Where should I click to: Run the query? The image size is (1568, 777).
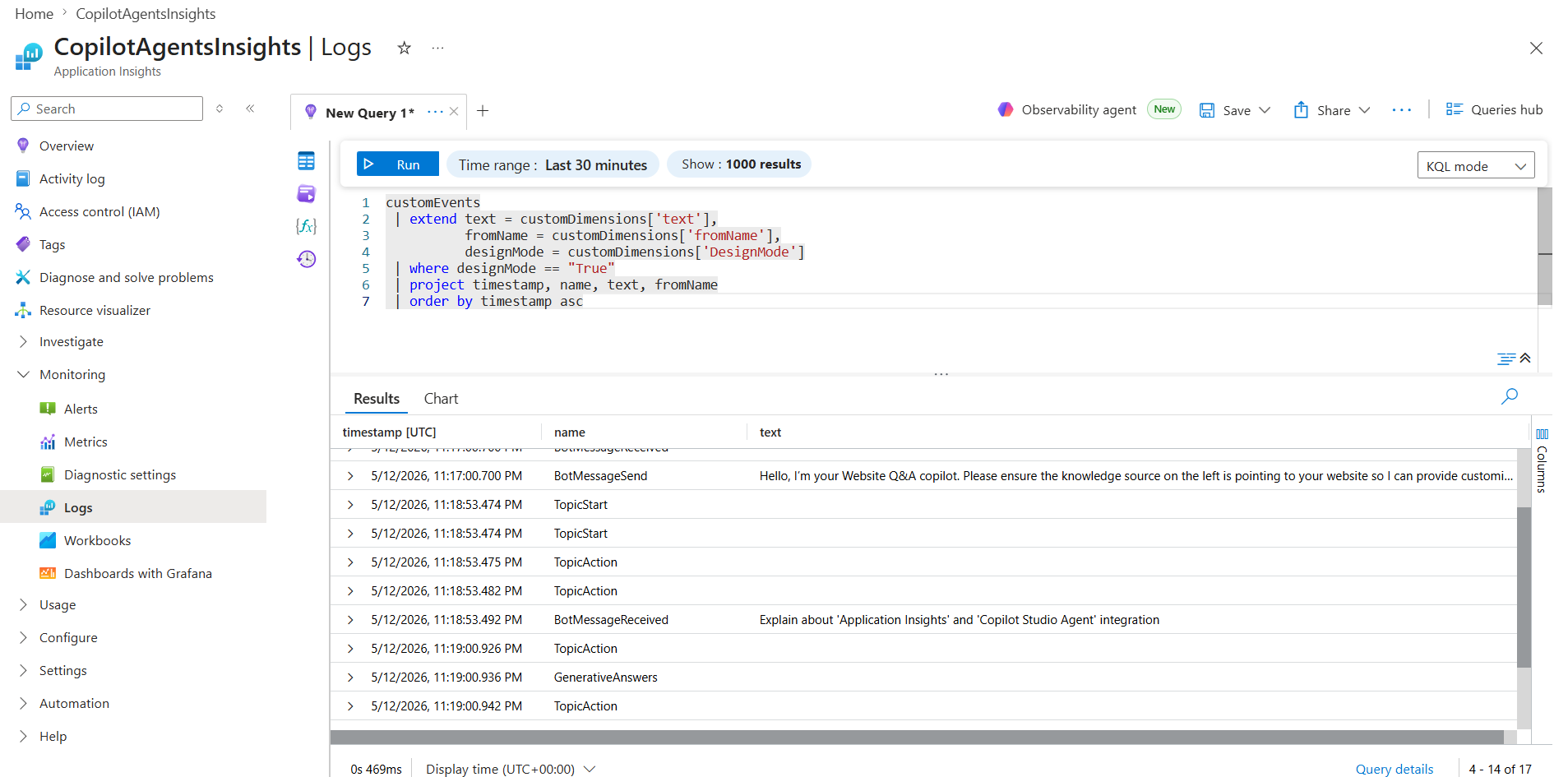[x=398, y=164]
